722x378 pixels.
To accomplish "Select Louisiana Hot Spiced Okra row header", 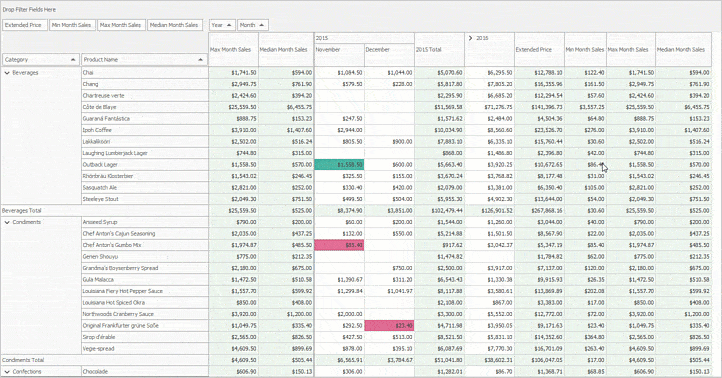I will [x=145, y=303].
